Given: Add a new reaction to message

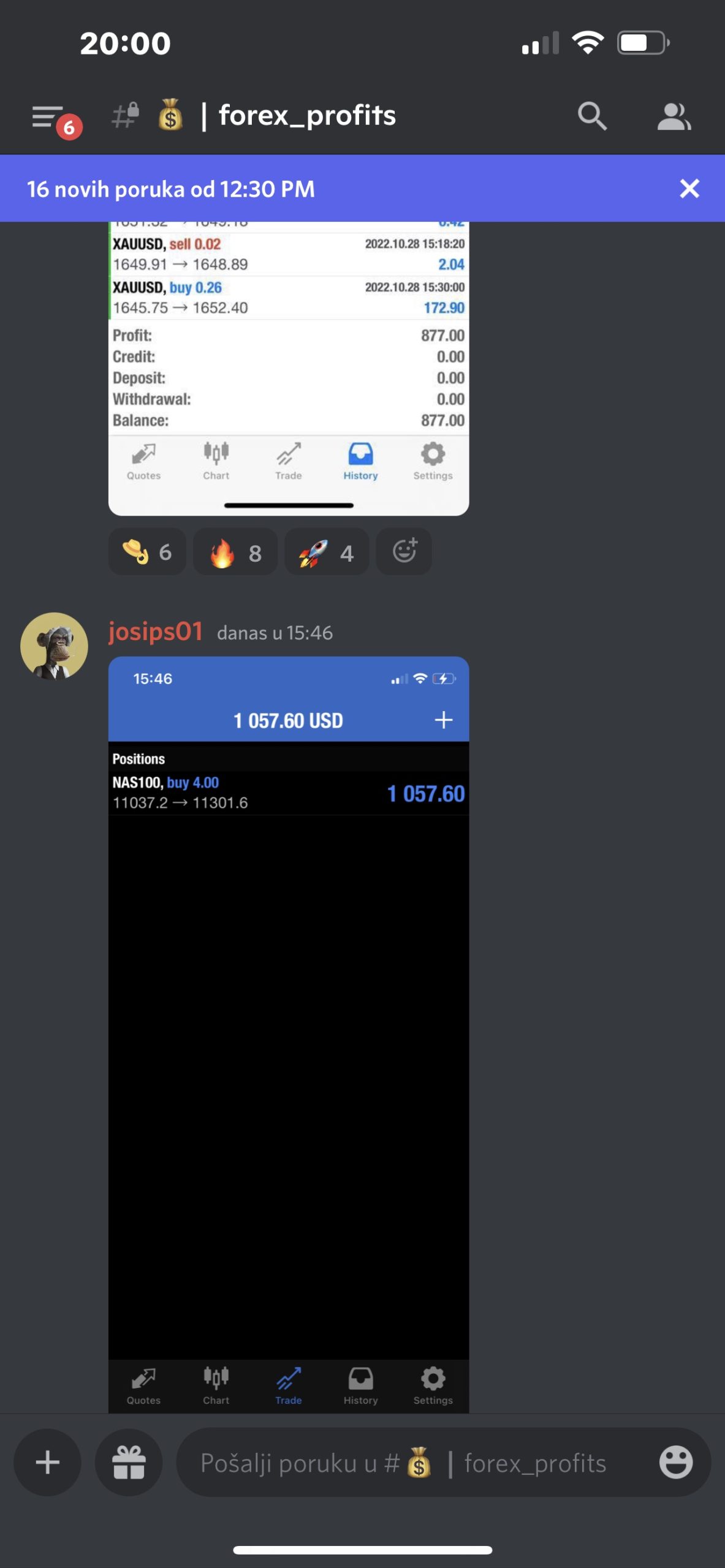Looking at the screenshot, I should tap(404, 552).
